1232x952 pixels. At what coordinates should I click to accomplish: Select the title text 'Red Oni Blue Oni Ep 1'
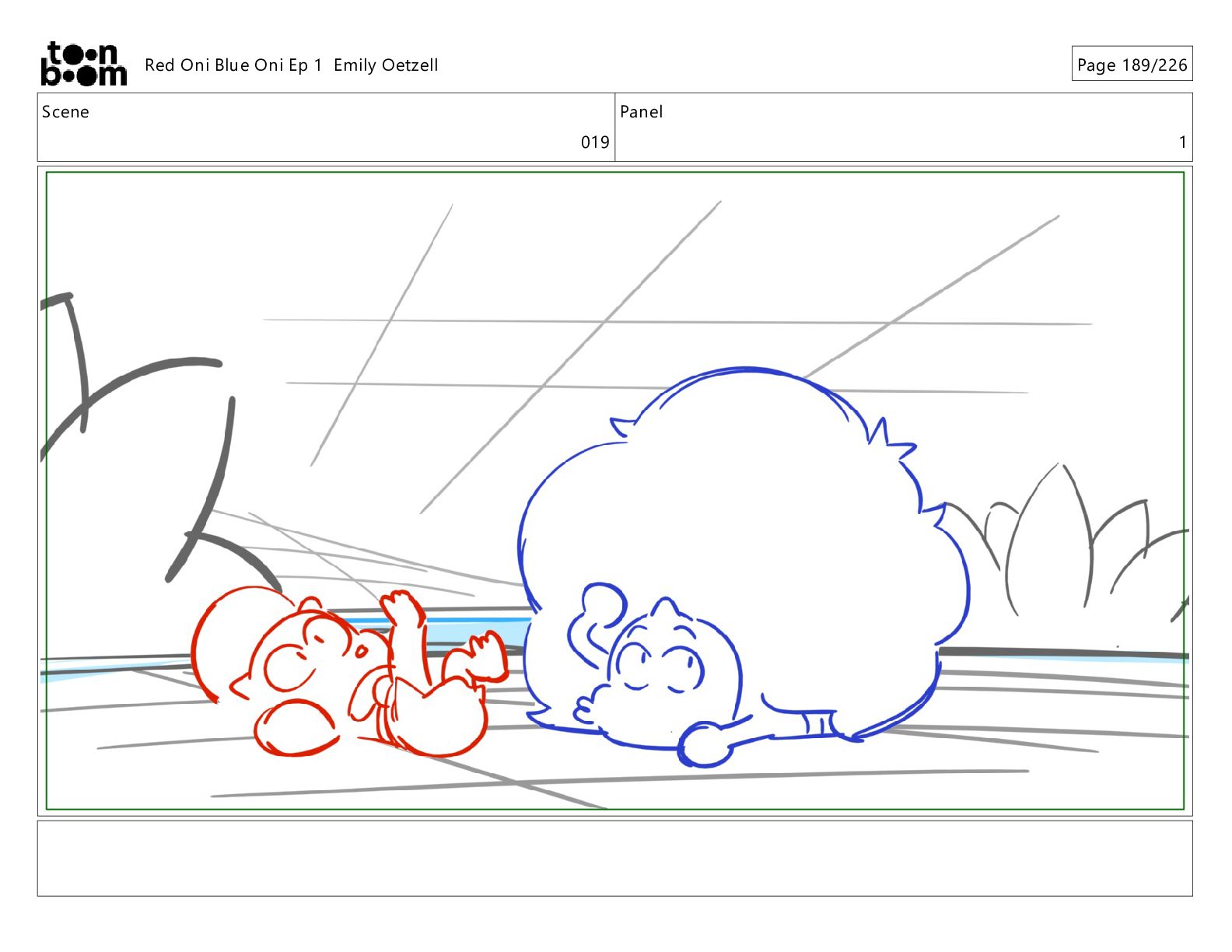pos(233,65)
